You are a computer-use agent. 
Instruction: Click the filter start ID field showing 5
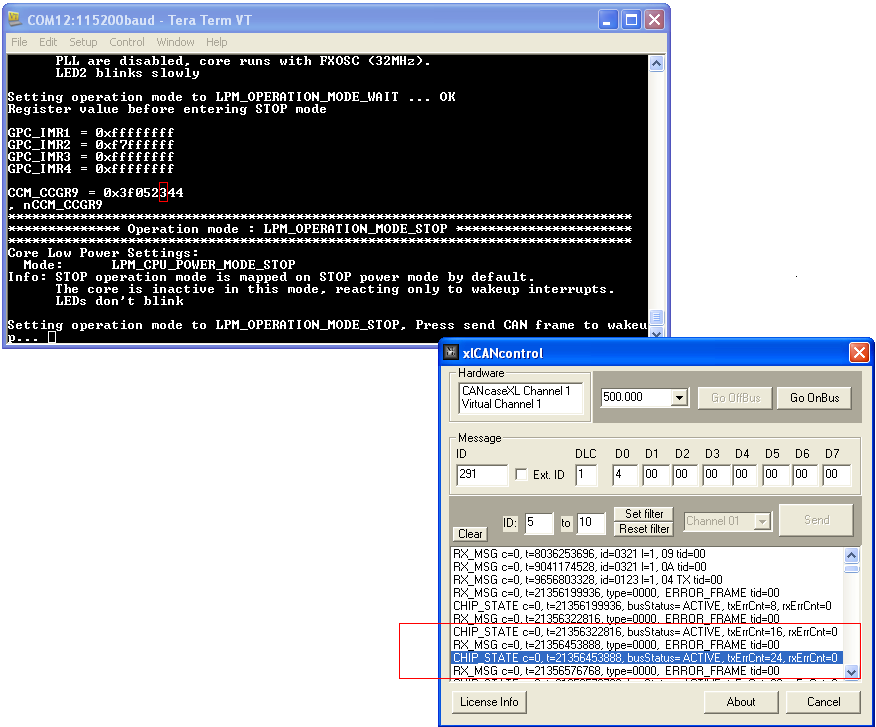pyautogui.click(x=539, y=522)
